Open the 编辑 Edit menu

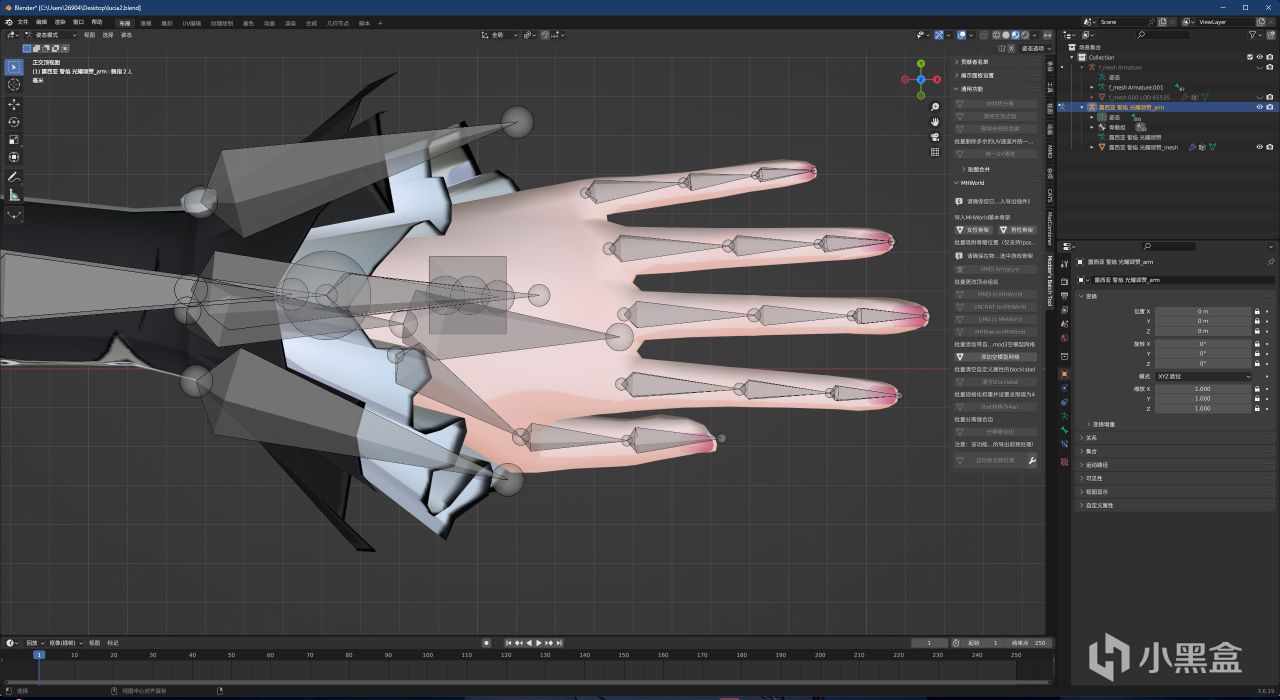coord(41,22)
